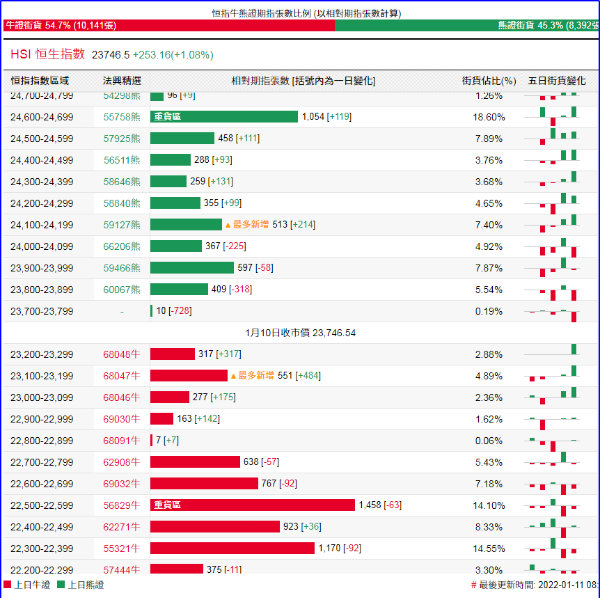Image resolution: width=600 pixels, height=598 pixels.
Task: Open the 56829牛 certificate link
Action: [121, 505]
